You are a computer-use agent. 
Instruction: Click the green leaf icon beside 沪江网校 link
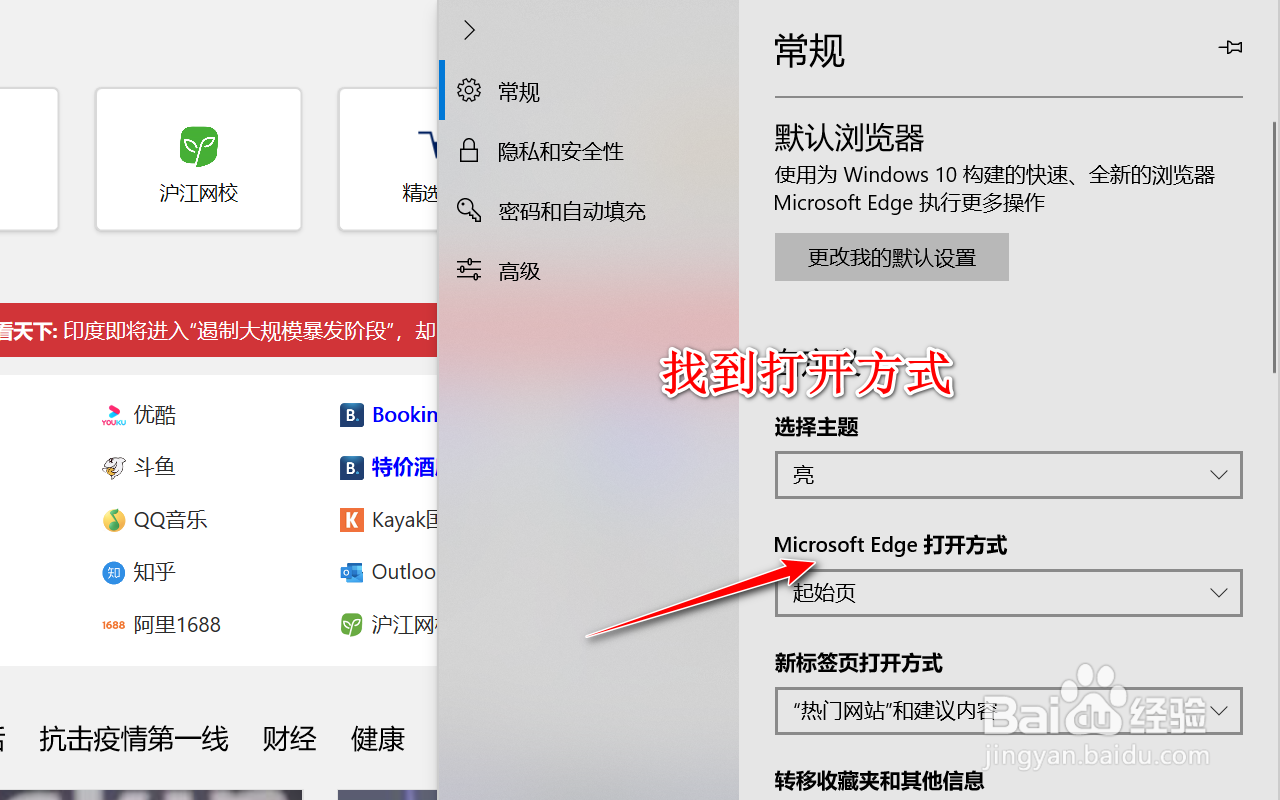tap(351, 625)
